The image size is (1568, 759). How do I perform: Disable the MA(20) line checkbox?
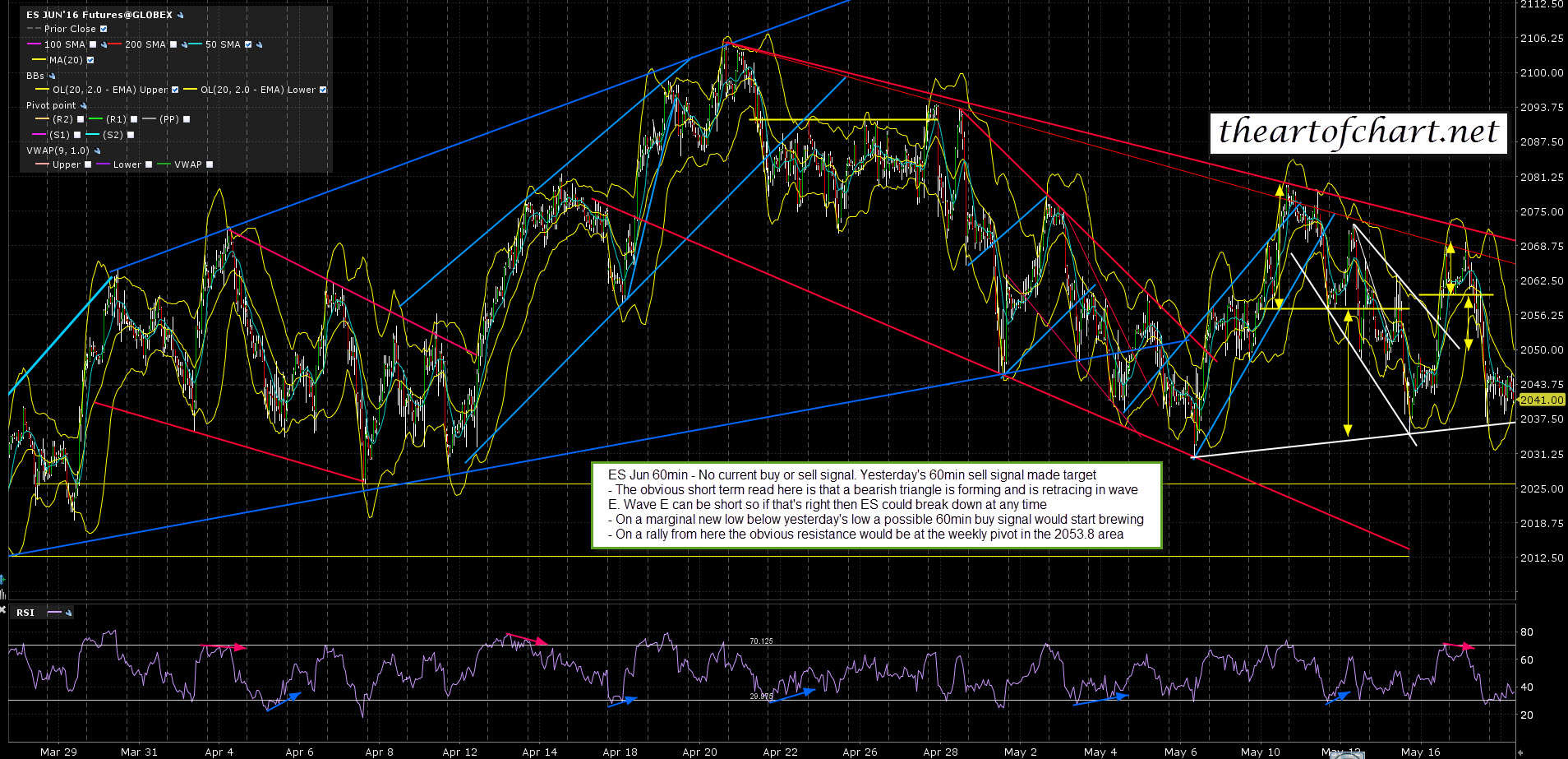(x=90, y=60)
